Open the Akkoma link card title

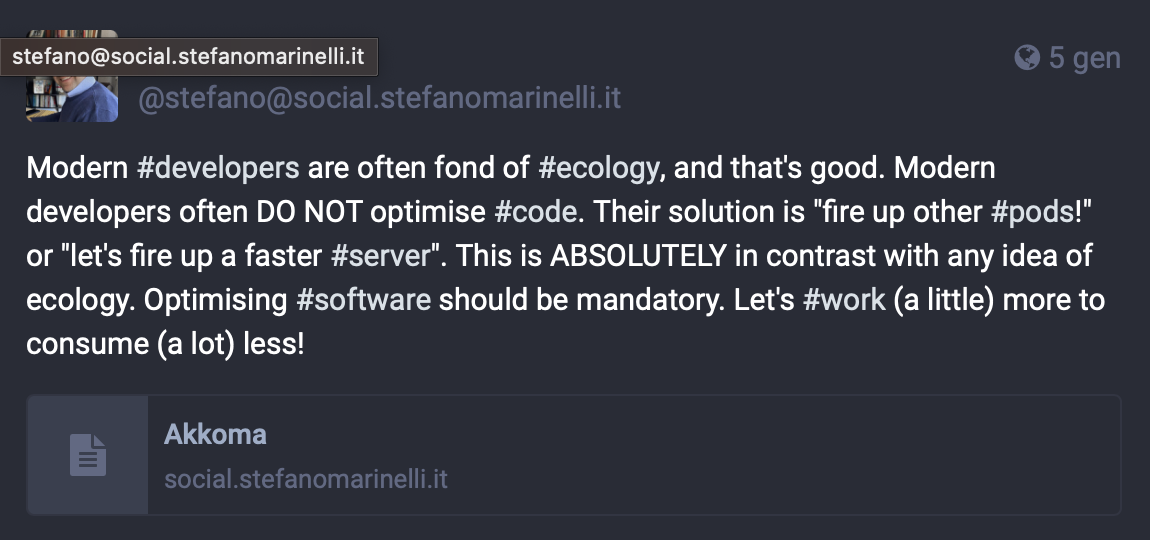215,434
